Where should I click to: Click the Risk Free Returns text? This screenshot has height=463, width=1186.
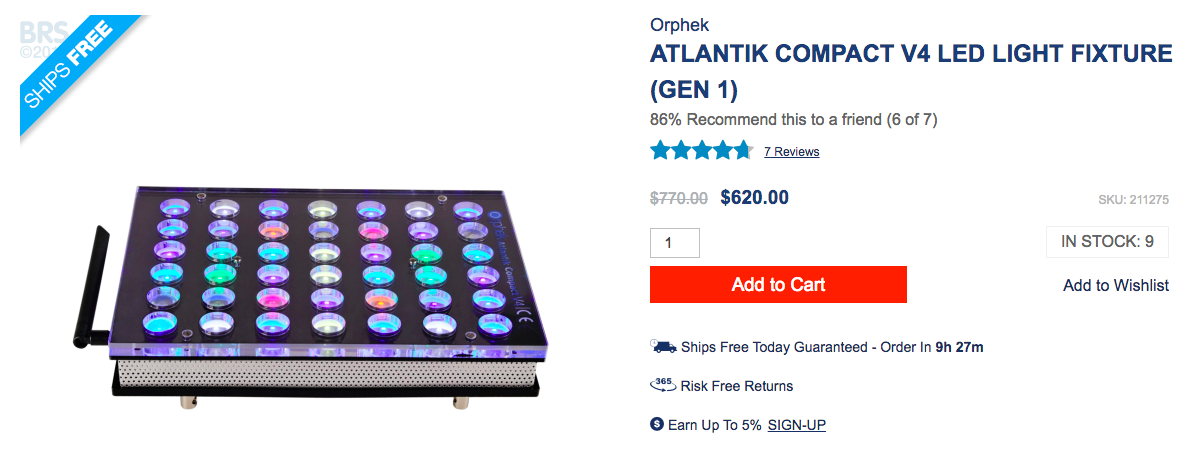coord(737,386)
